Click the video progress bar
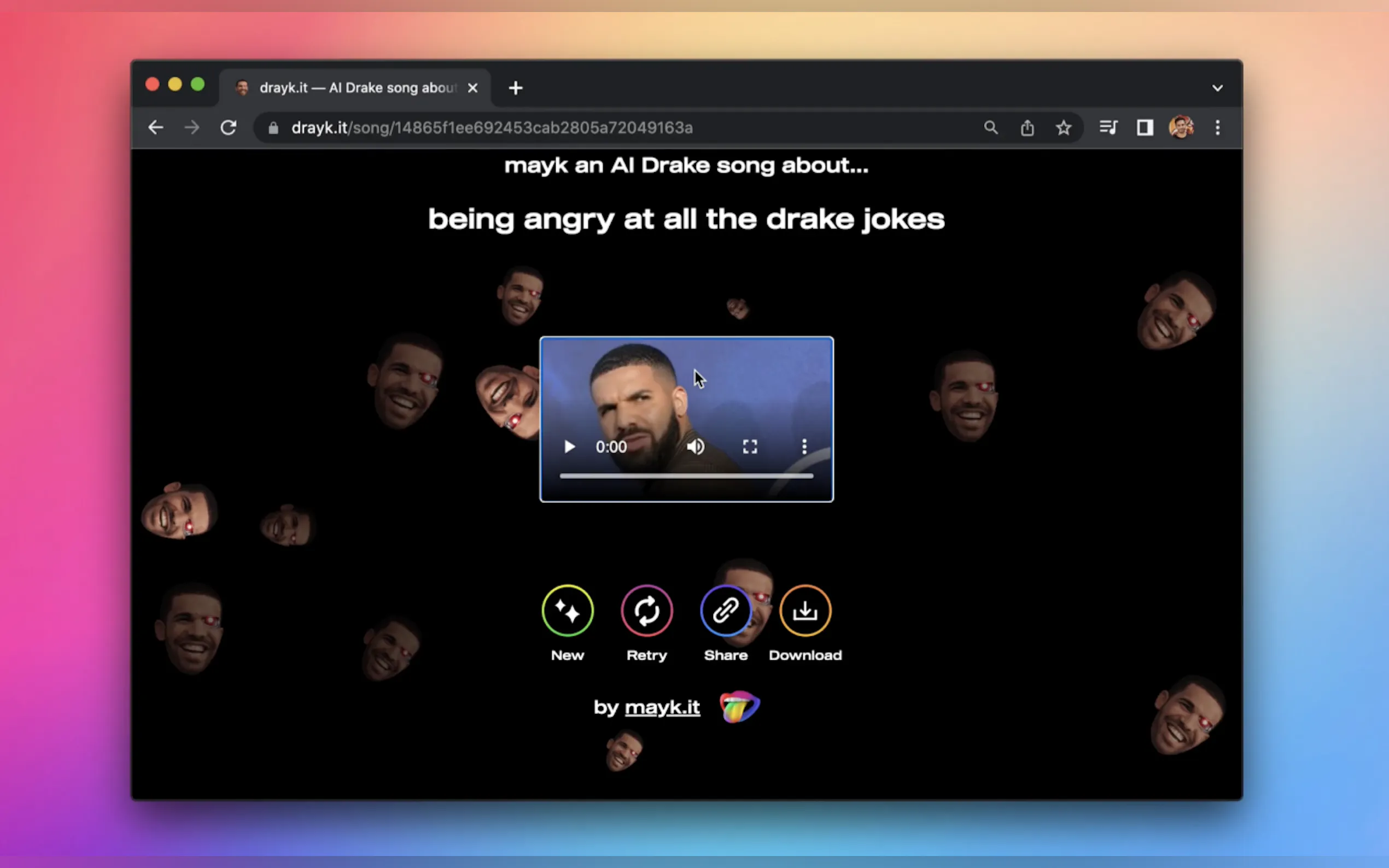Viewport: 1389px width, 868px height. coord(686,476)
